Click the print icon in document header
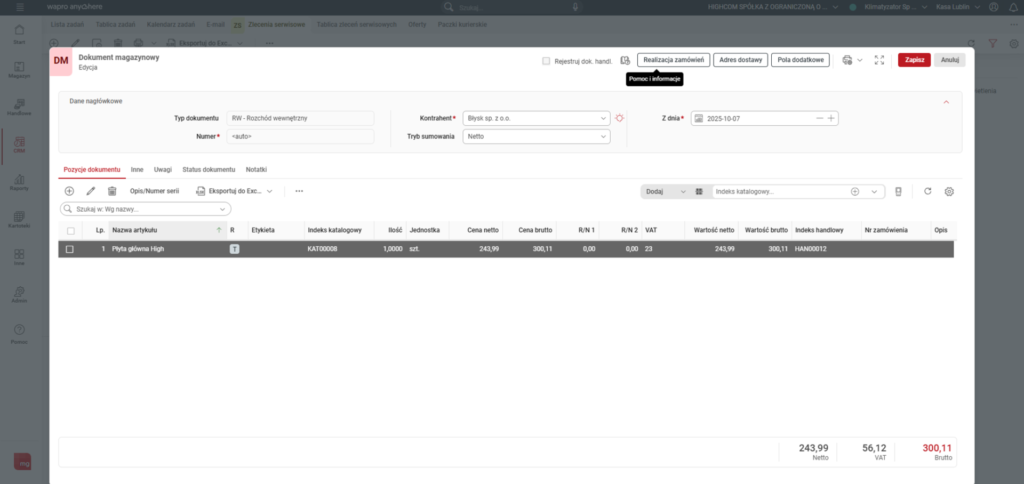Viewport: 1024px width, 484px height. pyautogui.click(x=848, y=60)
